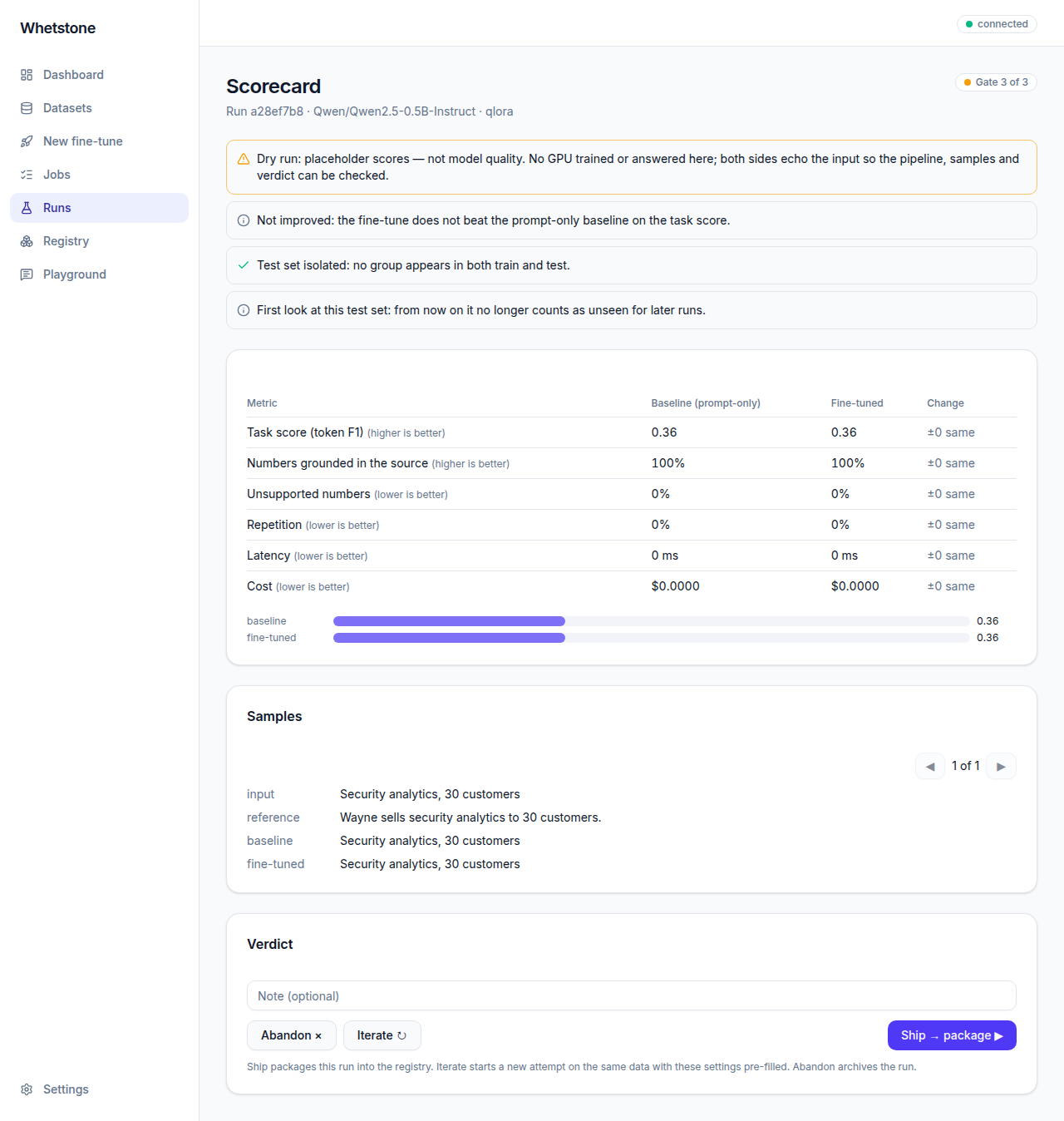
Task: Click the Gate 3 of 3 badge
Action: 996,82
